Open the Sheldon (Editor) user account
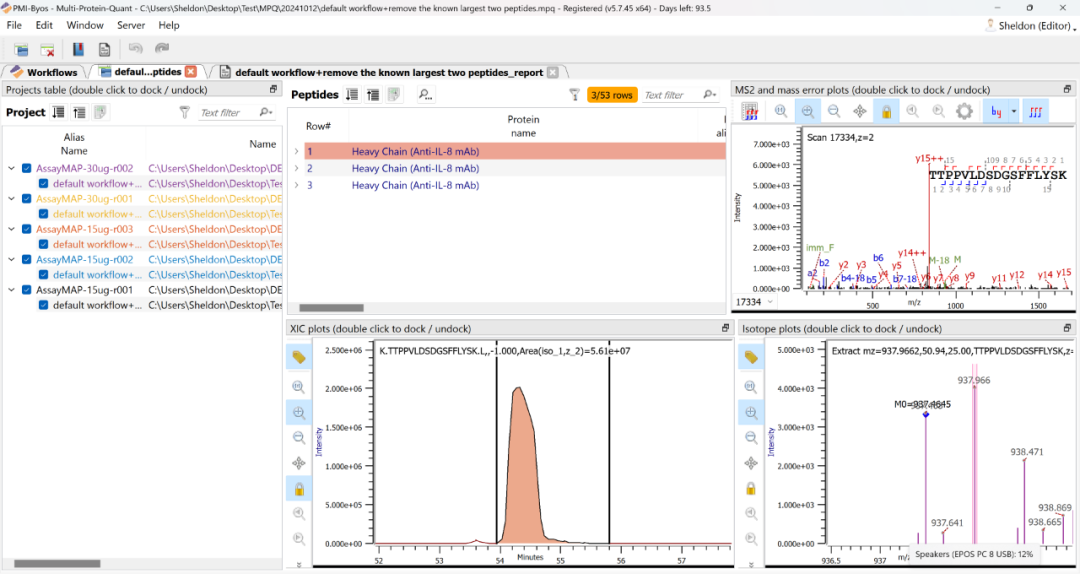Screen dimensions: 1080x574 click(x=1034, y=26)
